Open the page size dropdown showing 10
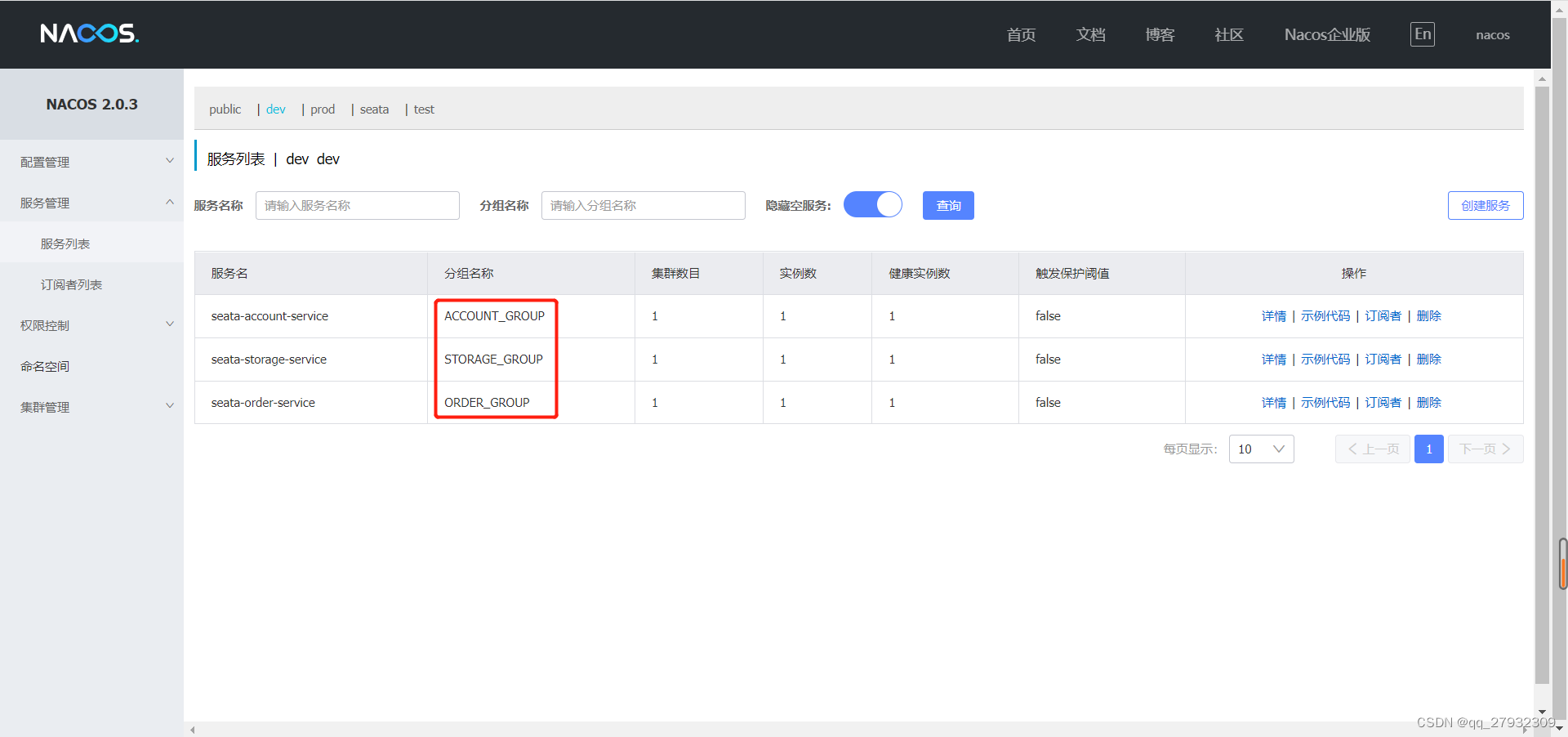This screenshot has height=737, width=1568. pos(1261,449)
